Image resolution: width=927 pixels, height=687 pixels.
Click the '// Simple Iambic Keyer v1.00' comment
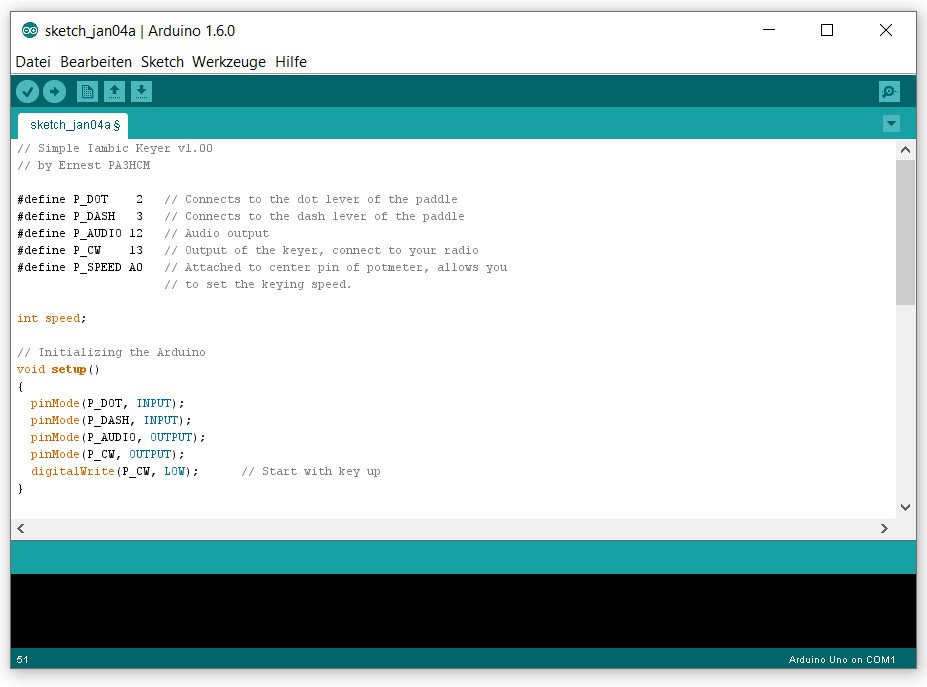[x=115, y=148]
